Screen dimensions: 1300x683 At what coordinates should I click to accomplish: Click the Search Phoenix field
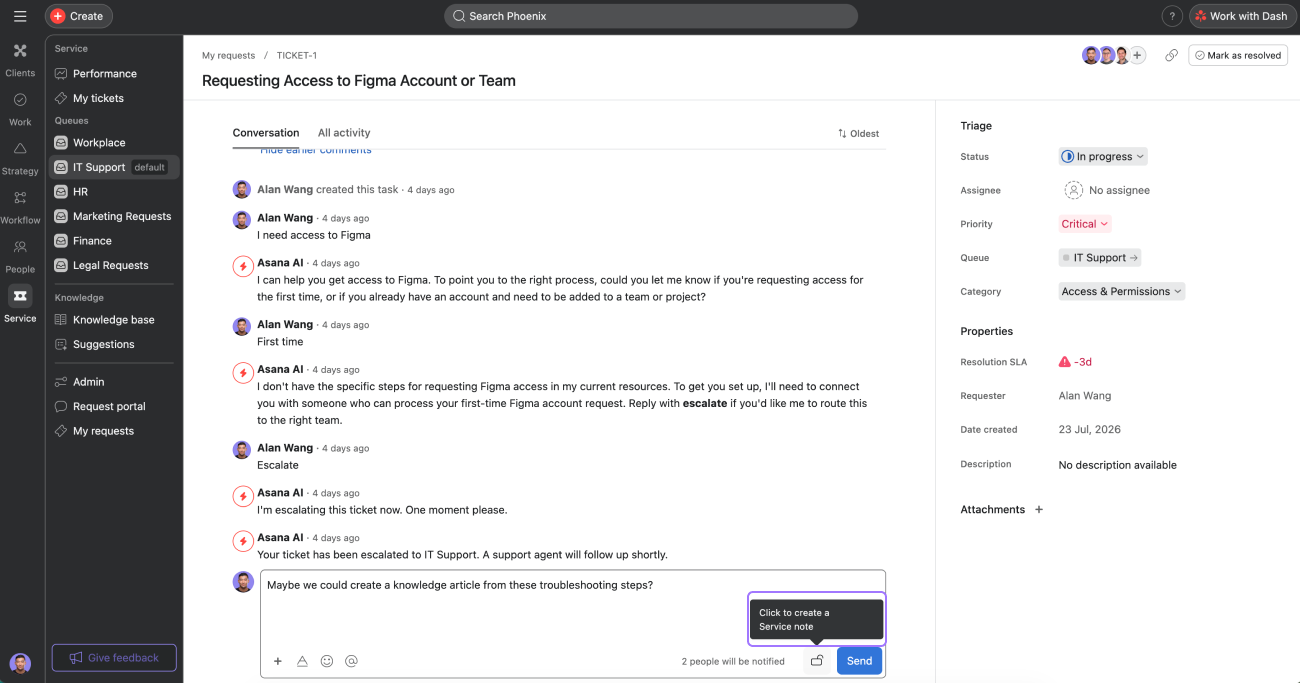click(x=651, y=16)
